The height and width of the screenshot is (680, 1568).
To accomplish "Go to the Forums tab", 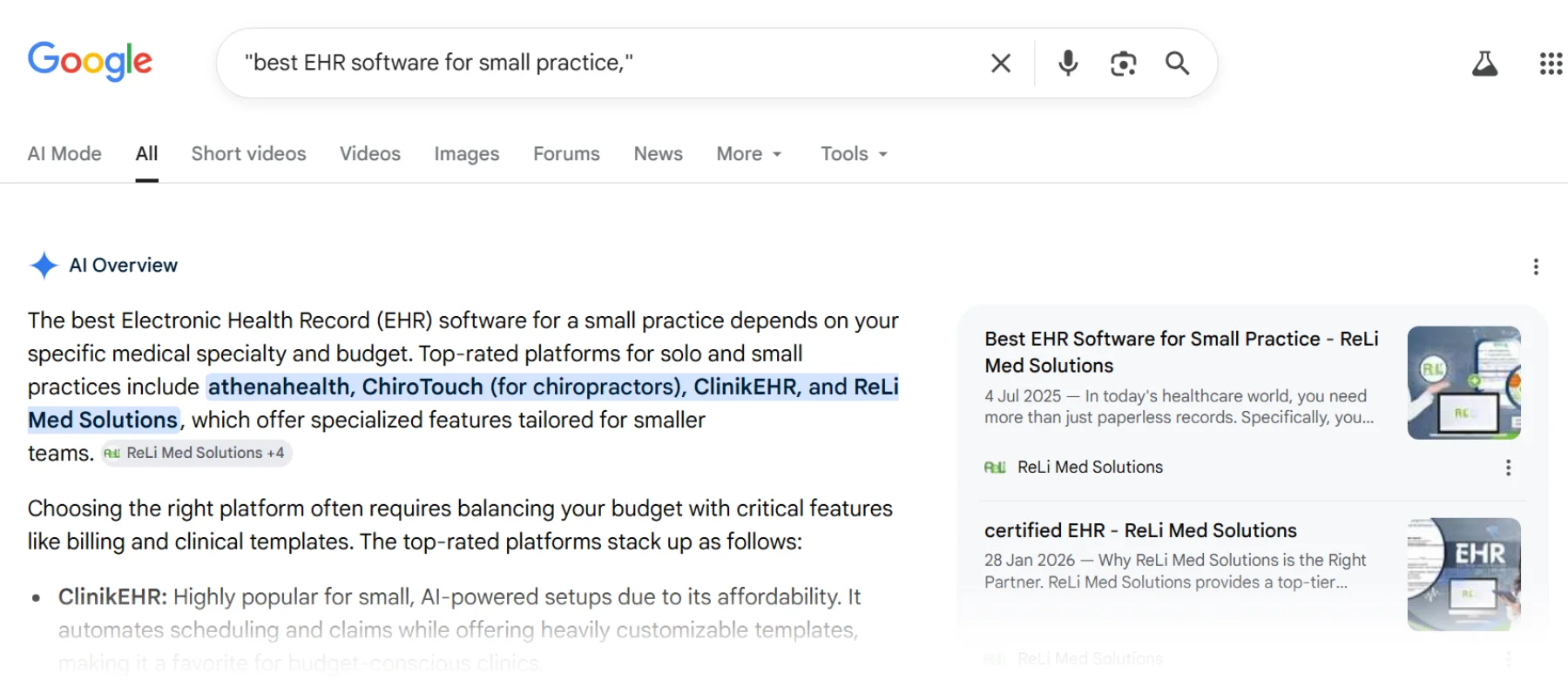I will tap(566, 153).
